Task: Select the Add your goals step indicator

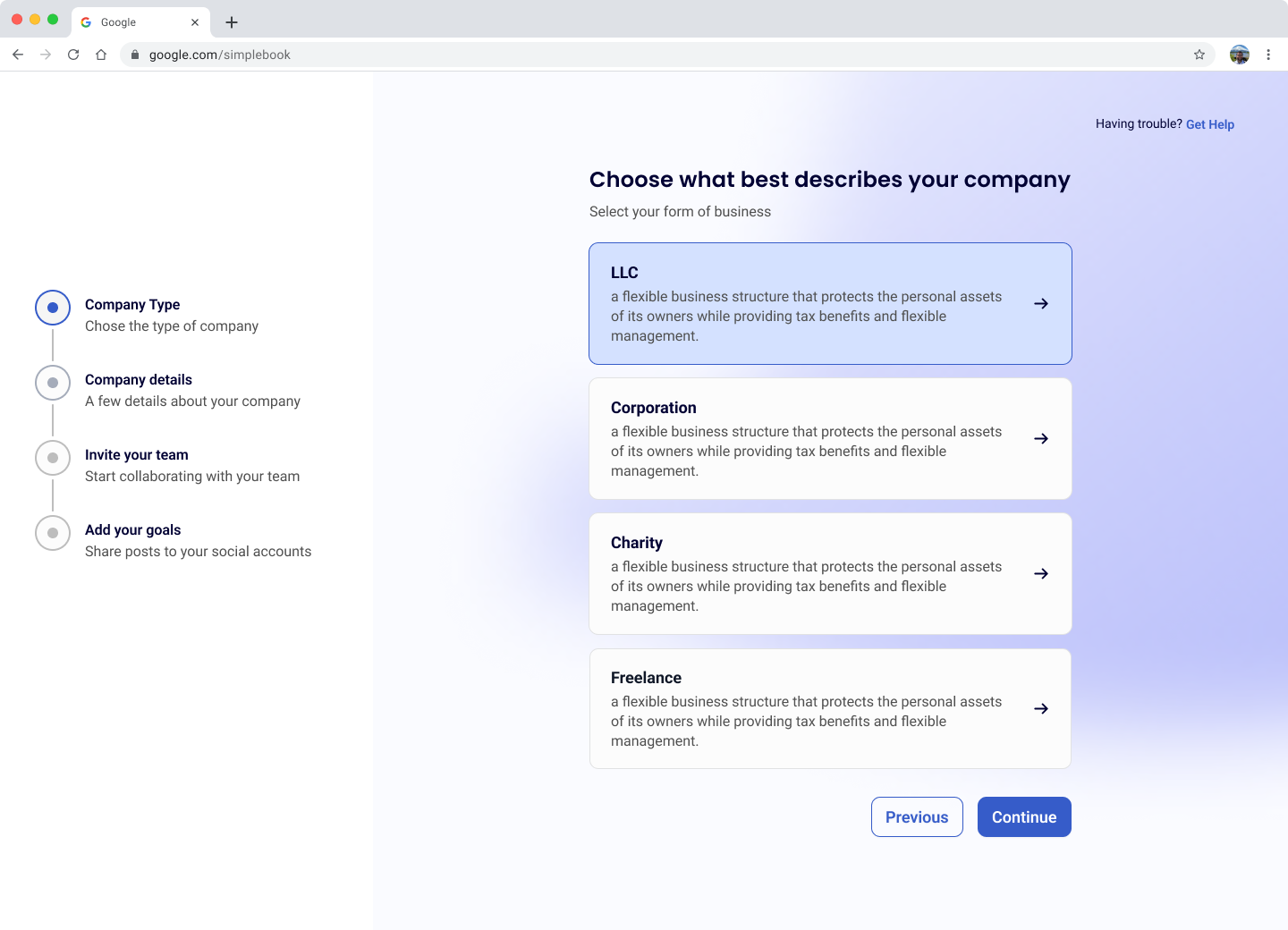Action: [53, 533]
